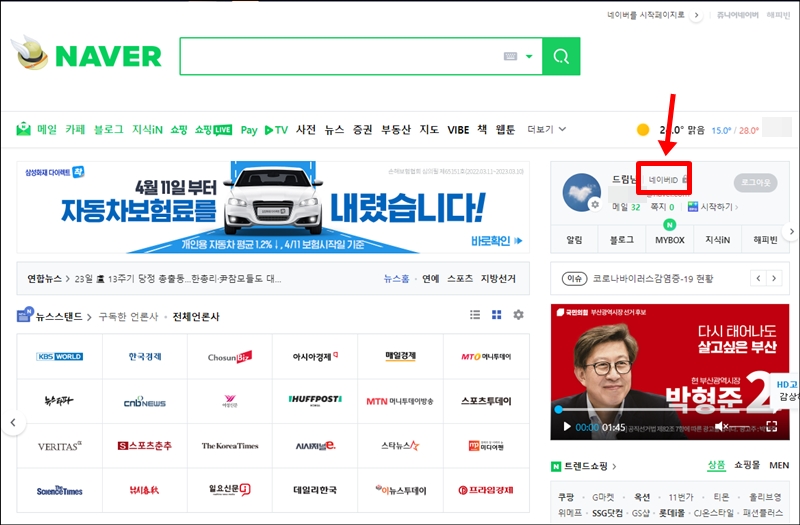Select 구독한 언론사 tab
This screenshot has height=525, width=800.
pos(128,317)
